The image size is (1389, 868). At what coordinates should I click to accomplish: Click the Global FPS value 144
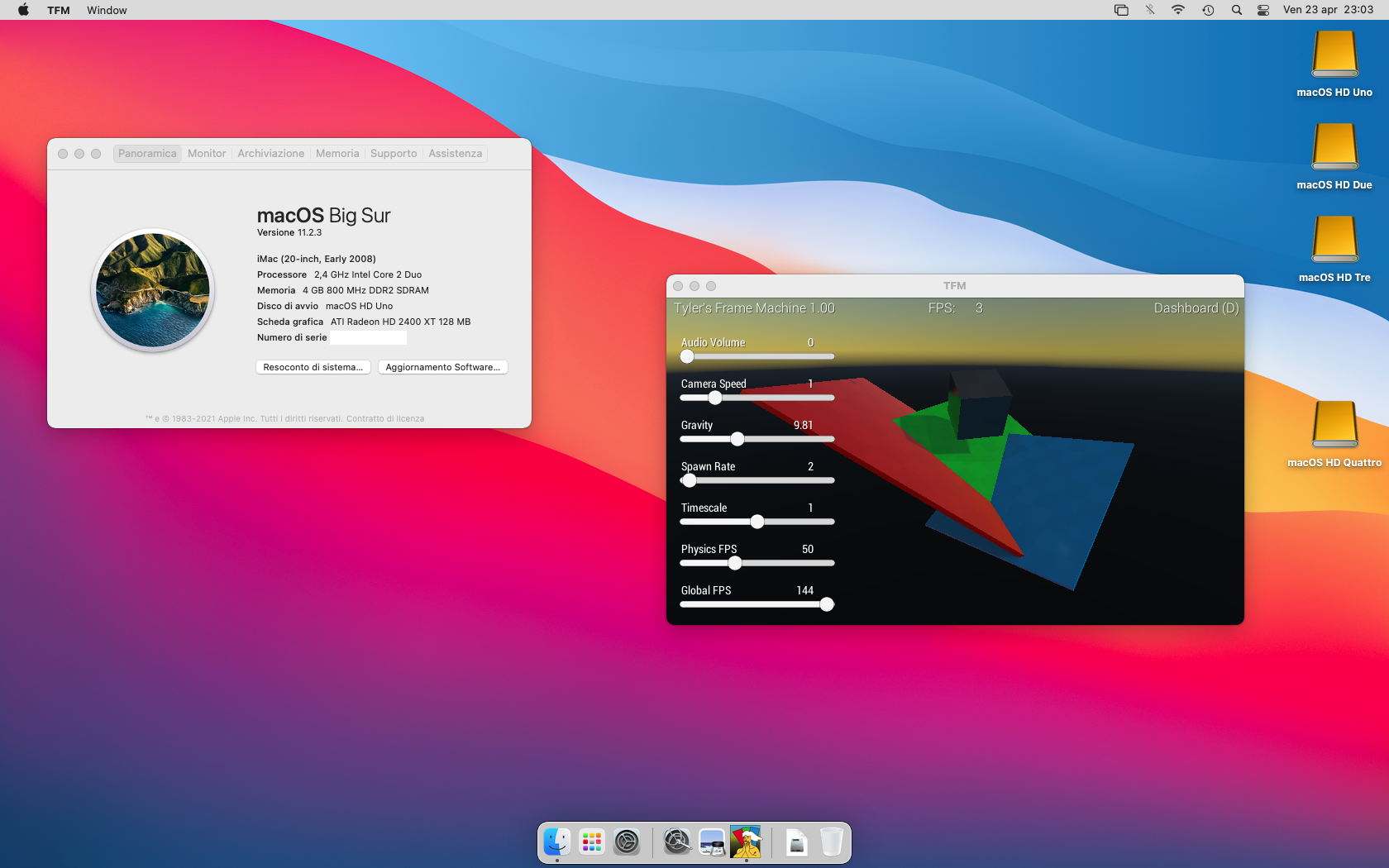(805, 590)
